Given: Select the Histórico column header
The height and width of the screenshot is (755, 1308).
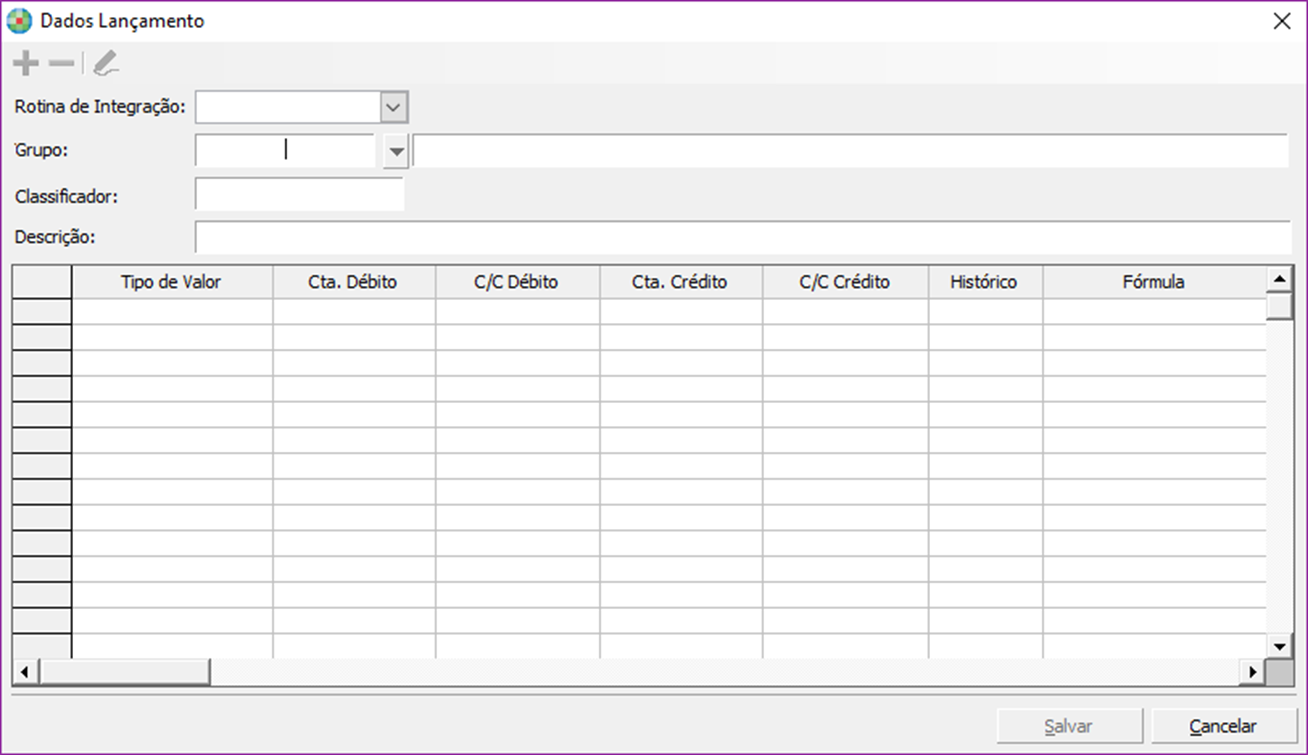Looking at the screenshot, I should coord(986,282).
